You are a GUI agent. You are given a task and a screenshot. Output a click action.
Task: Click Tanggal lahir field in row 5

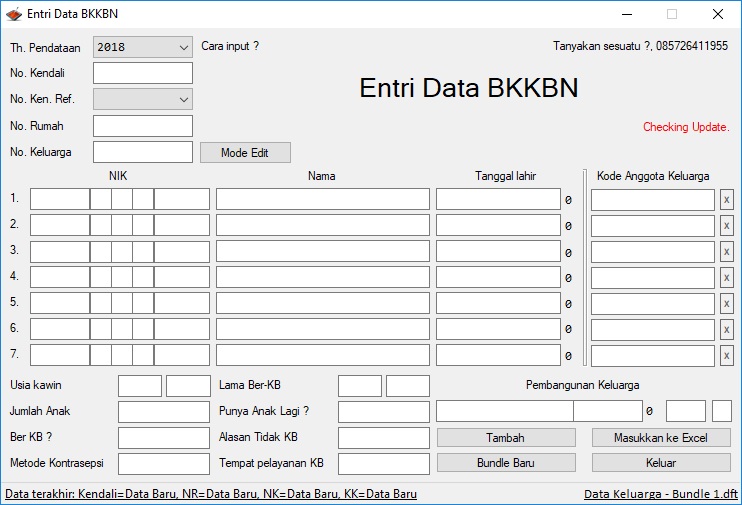pyautogui.click(x=498, y=303)
